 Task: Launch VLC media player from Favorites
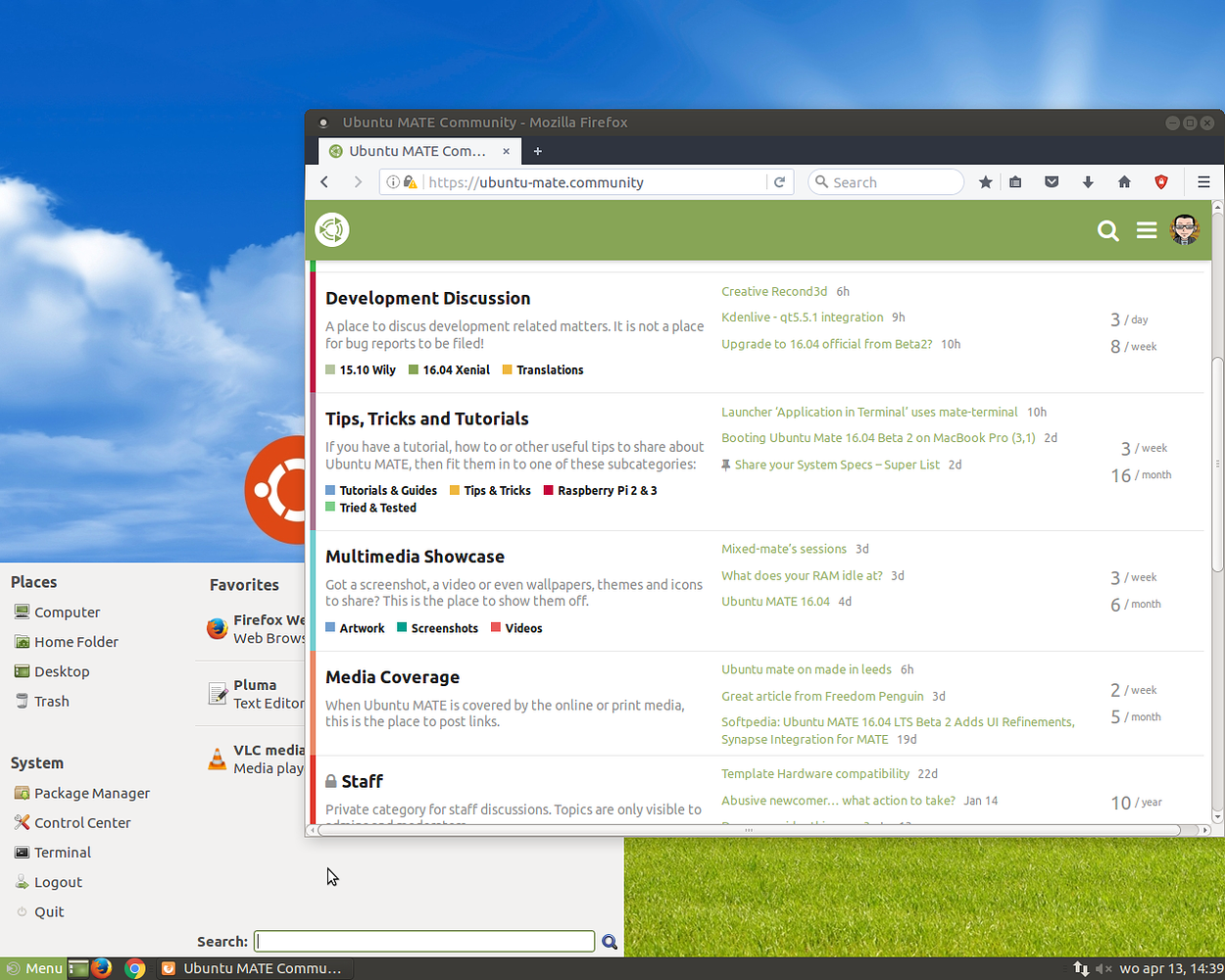tap(256, 759)
